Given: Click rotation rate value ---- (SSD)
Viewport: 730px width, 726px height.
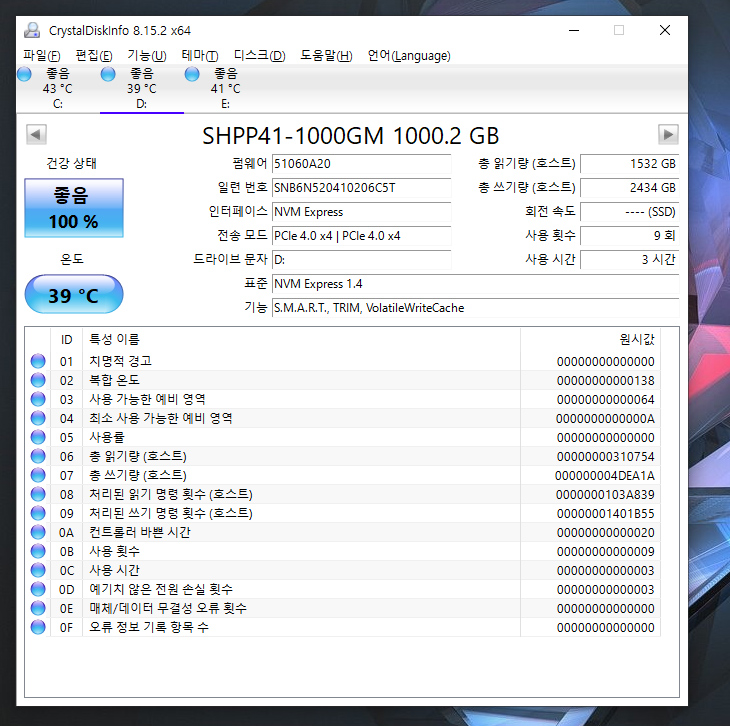Looking at the screenshot, I should [629, 212].
